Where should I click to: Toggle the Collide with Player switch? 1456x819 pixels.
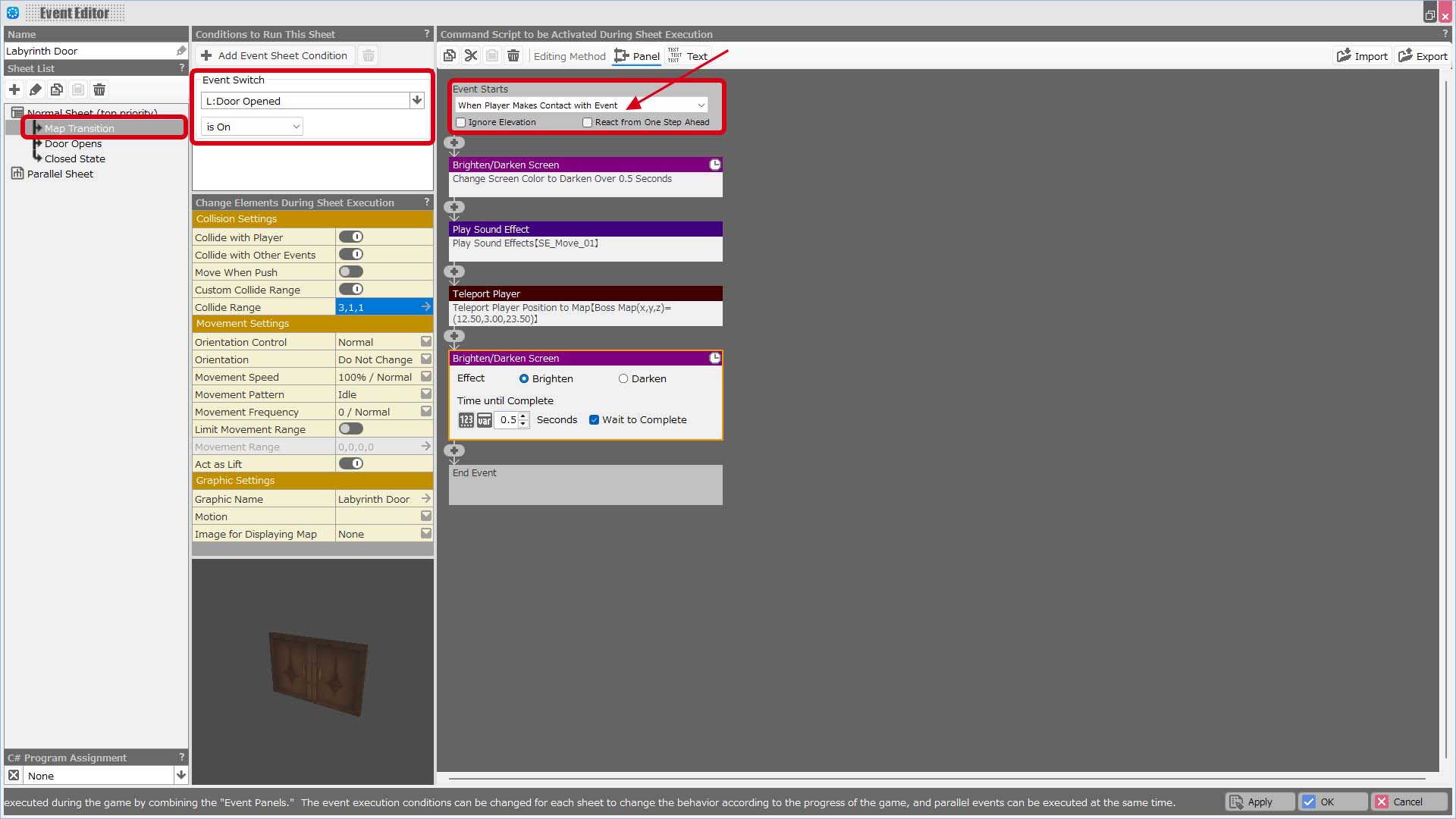[x=351, y=237]
